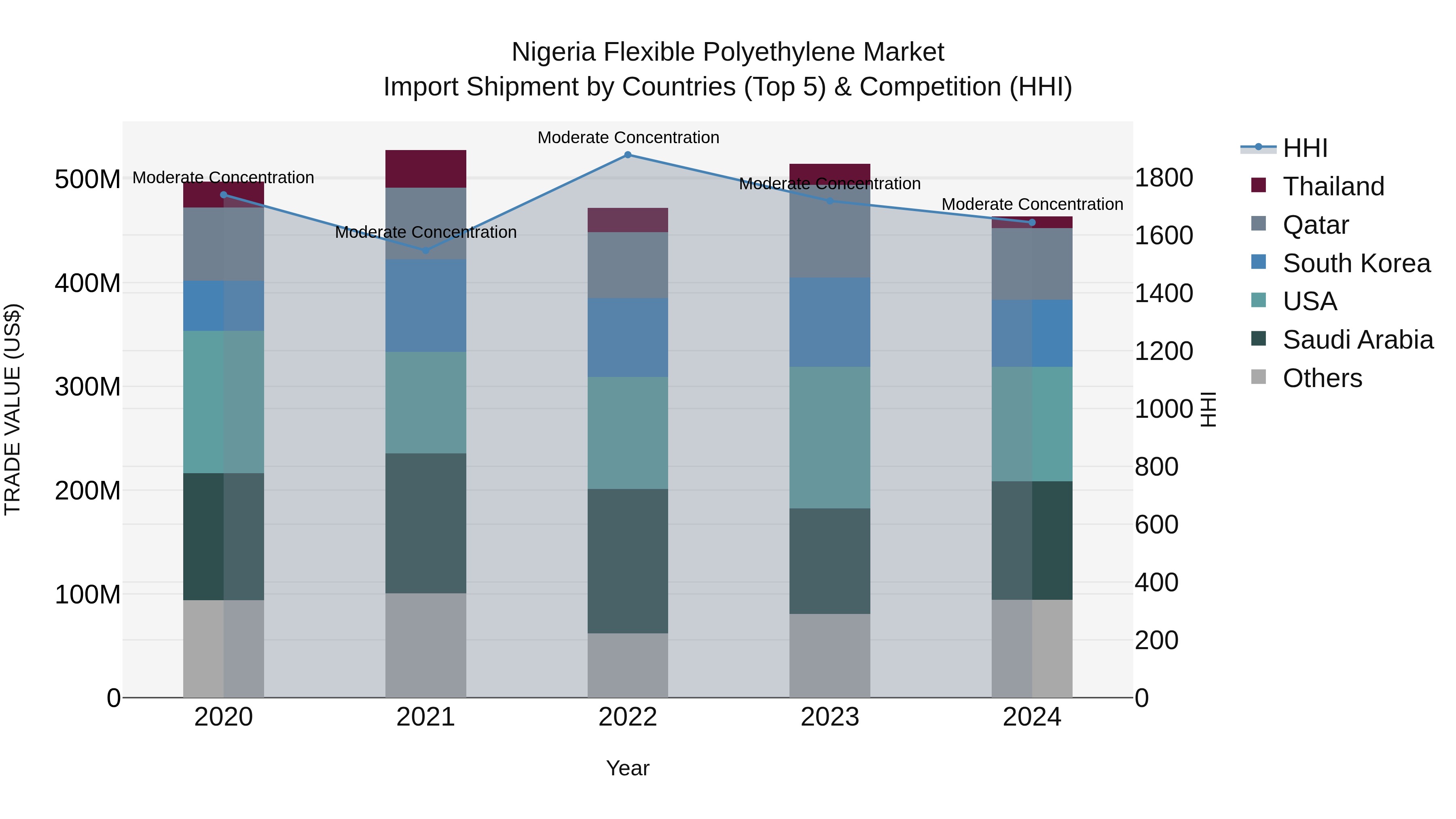Click the USA segment of 2023 bar
1456x819 pixels.
pos(830,438)
